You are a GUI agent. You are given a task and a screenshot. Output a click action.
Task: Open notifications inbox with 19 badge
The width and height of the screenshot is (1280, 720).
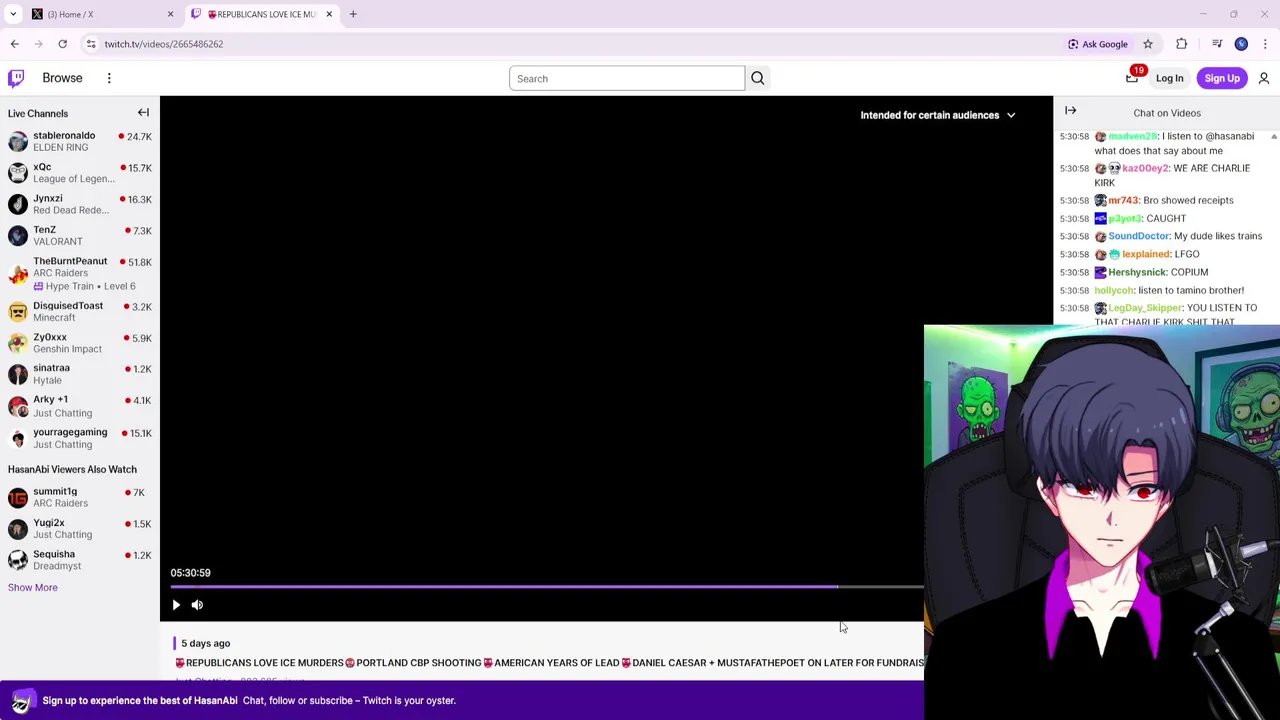(1132, 78)
